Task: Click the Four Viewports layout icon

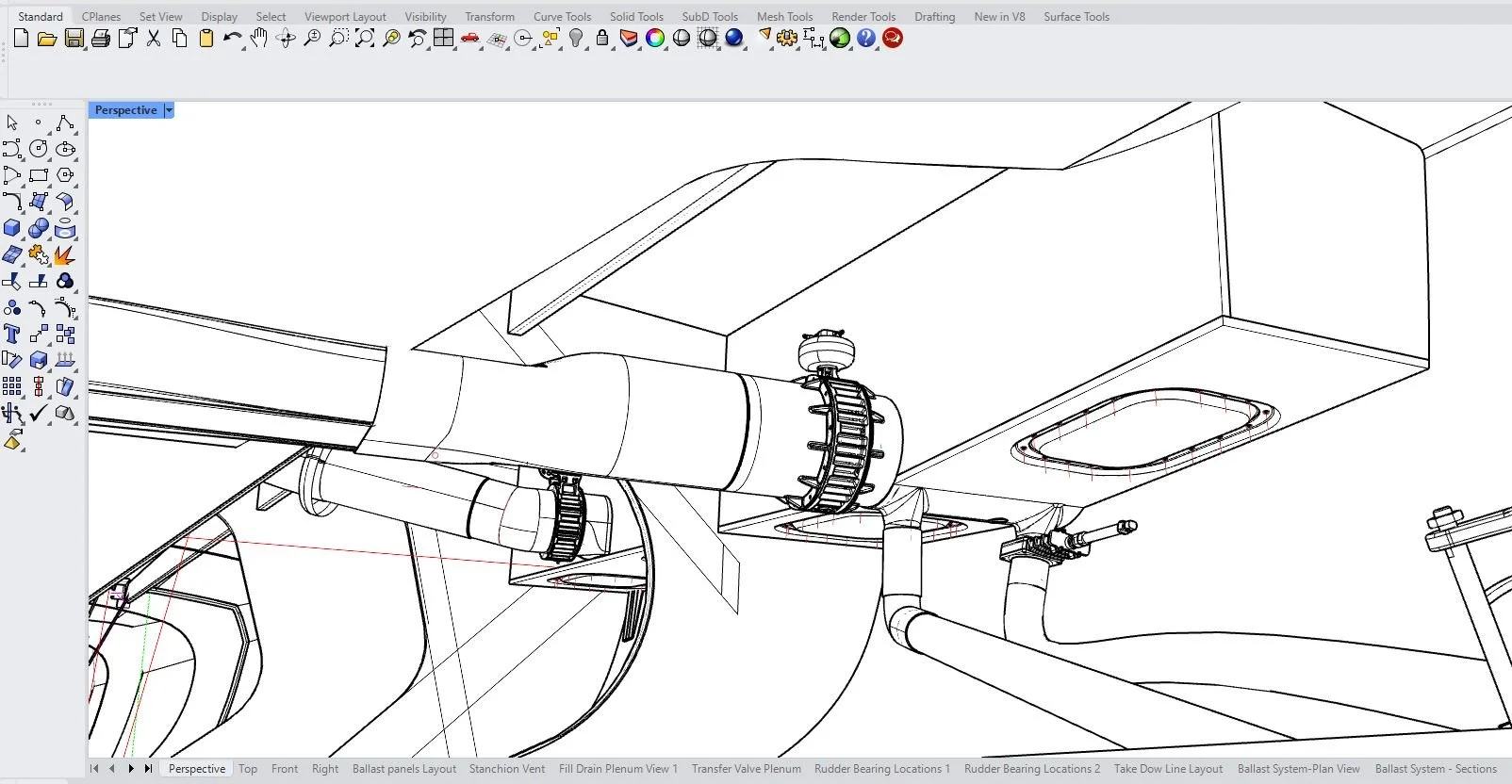Action: pyautogui.click(x=444, y=39)
